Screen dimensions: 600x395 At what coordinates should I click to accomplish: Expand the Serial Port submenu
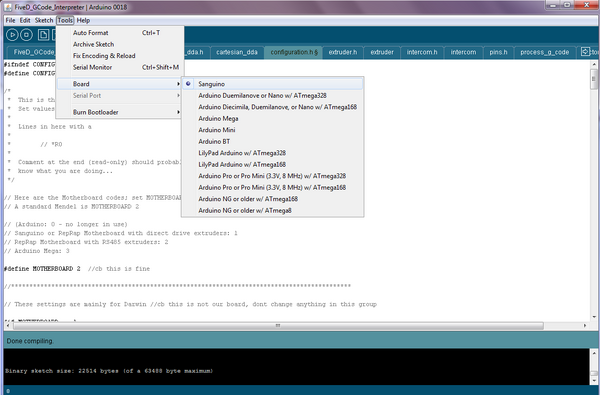[119, 95]
